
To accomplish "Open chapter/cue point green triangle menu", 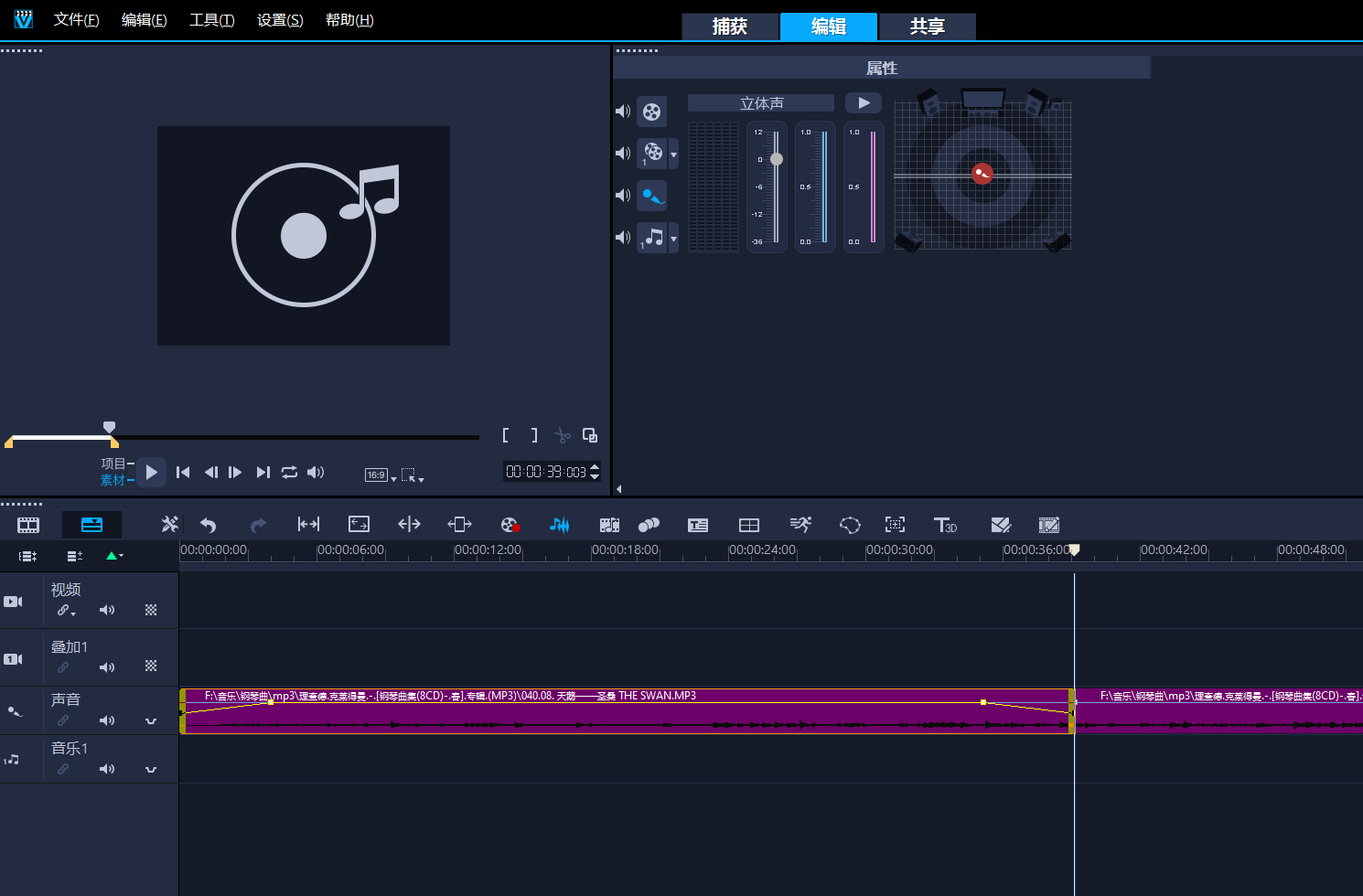I will point(114,556).
